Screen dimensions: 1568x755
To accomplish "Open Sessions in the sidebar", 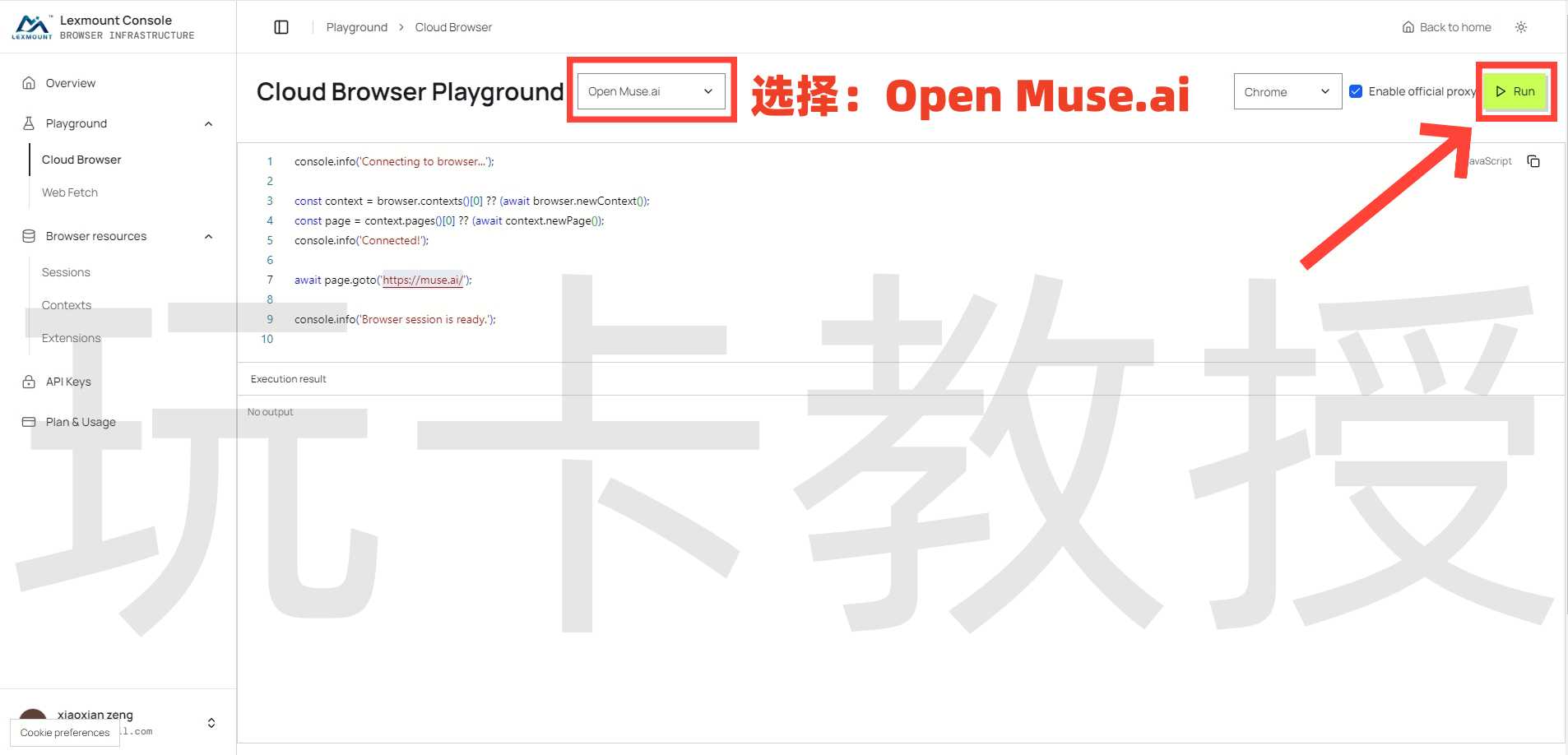I will pos(66,272).
